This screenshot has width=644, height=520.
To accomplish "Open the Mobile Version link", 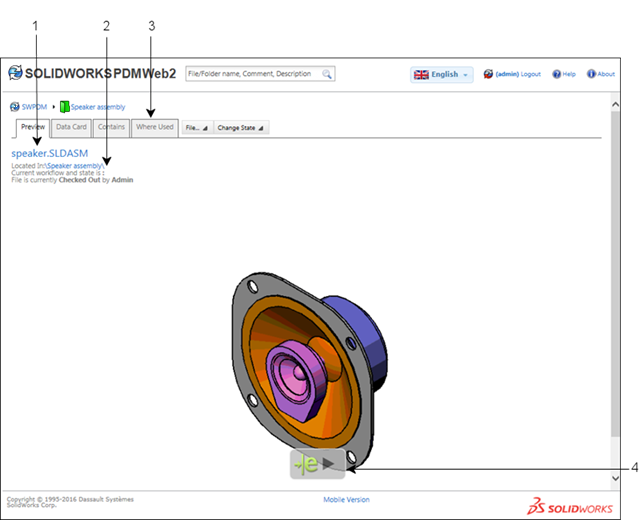I will 346,499.
